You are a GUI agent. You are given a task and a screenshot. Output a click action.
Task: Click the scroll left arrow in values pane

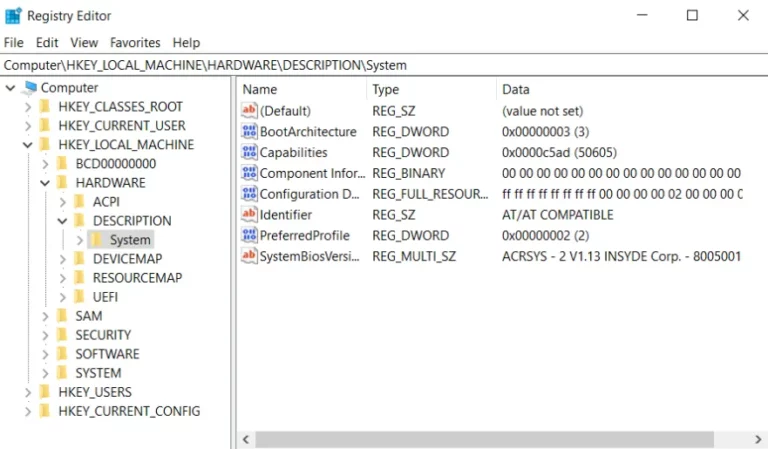tap(246, 439)
